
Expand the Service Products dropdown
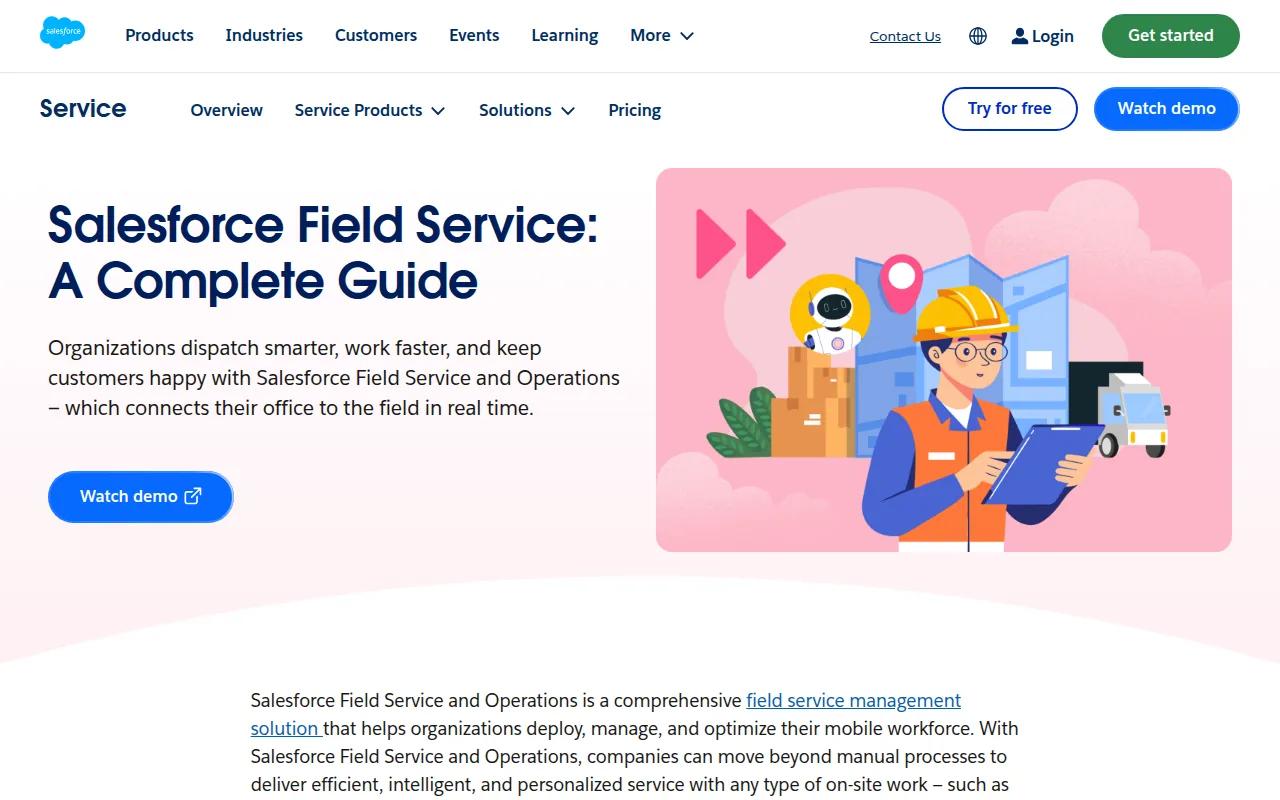[x=370, y=110]
